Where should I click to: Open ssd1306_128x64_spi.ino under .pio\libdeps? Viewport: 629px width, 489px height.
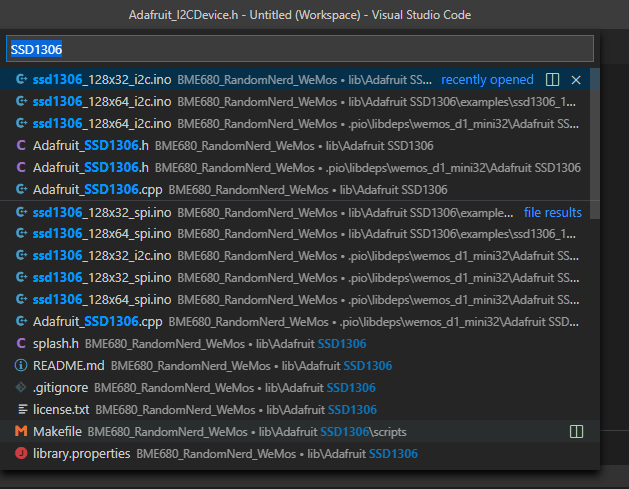point(295,300)
